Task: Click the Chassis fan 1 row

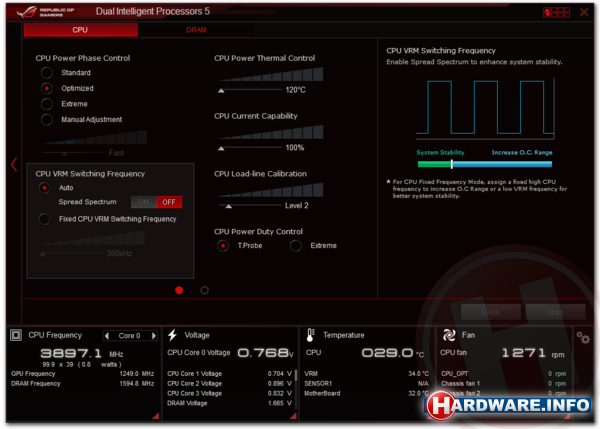Action: coord(503,384)
